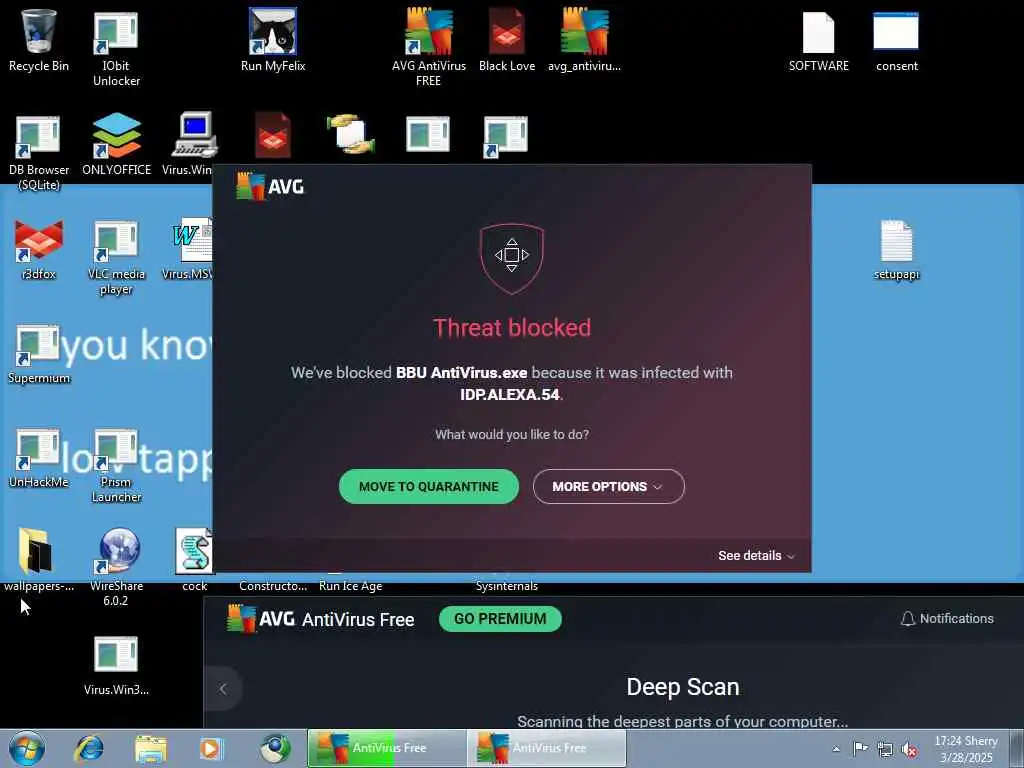The height and width of the screenshot is (768, 1024).
Task: Open the Black Love file icon
Action: click(507, 40)
